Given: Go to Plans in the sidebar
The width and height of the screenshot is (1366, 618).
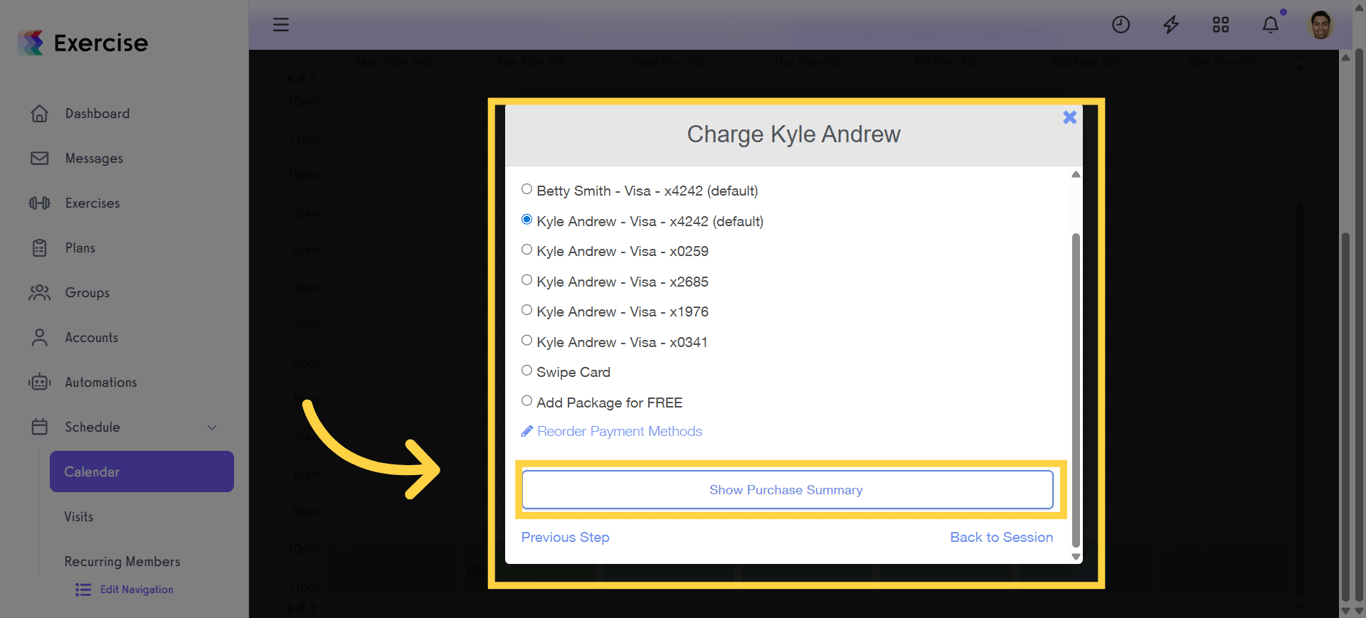Looking at the screenshot, I should coord(80,248).
